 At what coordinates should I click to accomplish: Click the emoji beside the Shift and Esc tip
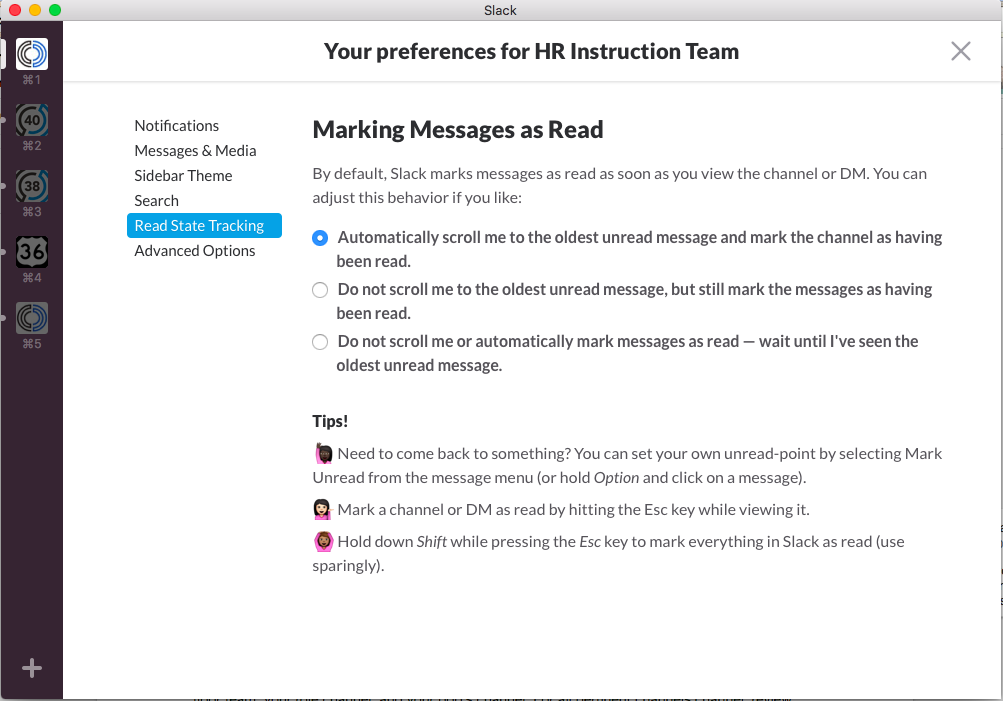(324, 542)
